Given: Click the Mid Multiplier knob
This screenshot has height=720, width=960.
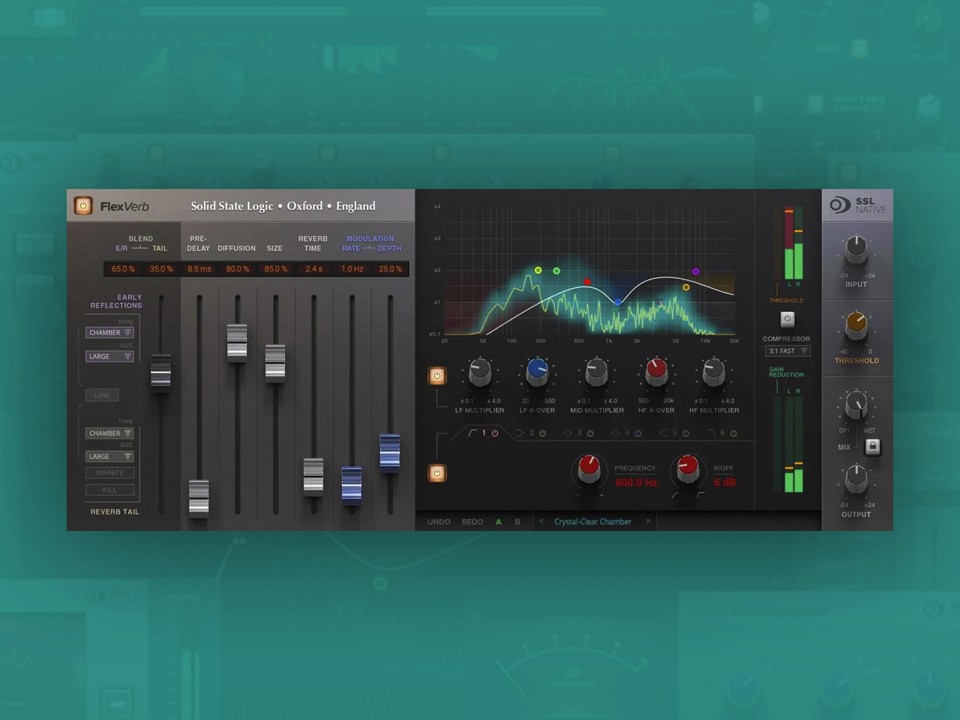Looking at the screenshot, I should (x=596, y=372).
